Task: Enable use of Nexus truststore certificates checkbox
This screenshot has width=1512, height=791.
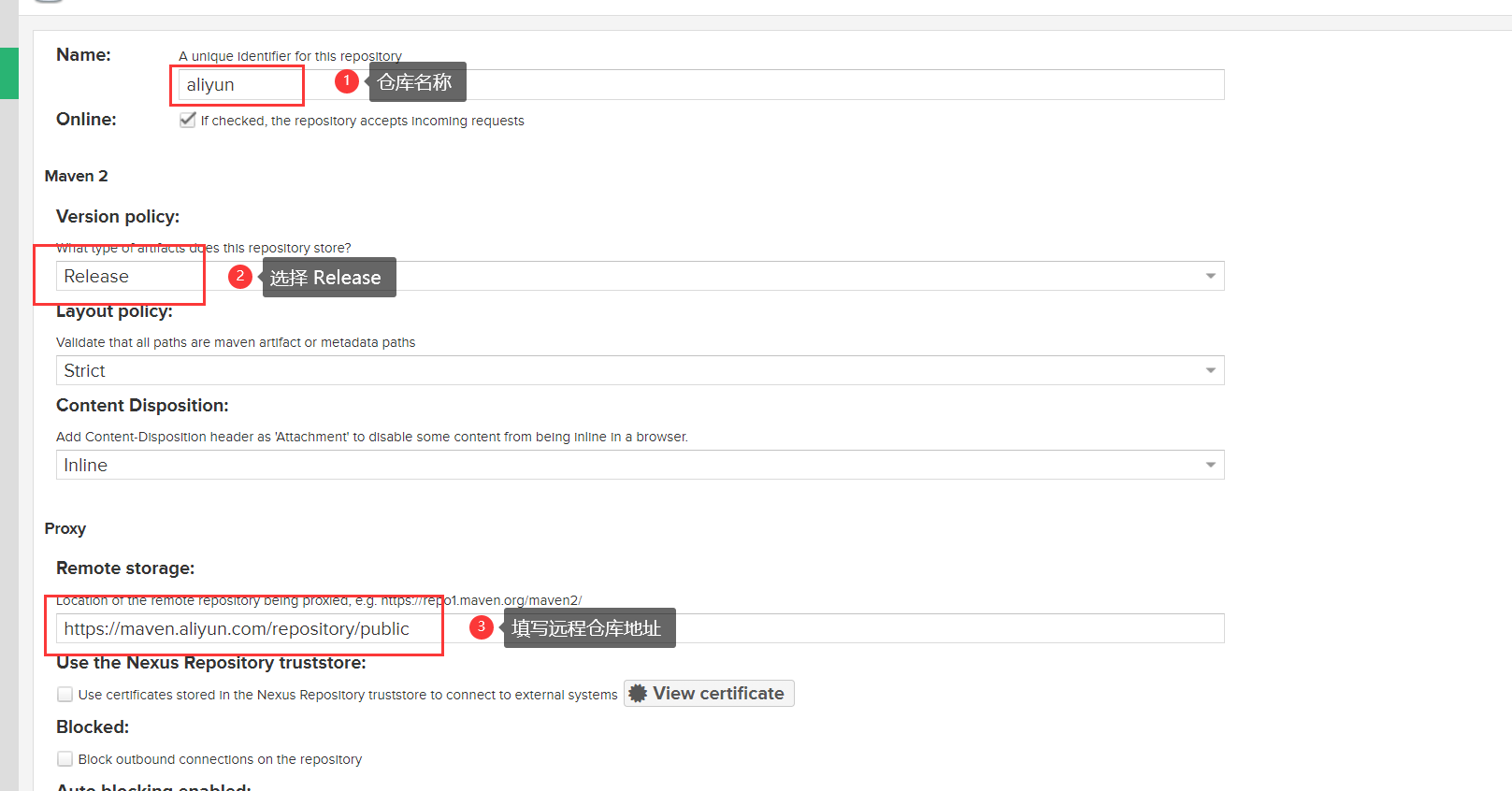Action: (x=65, y=695)
